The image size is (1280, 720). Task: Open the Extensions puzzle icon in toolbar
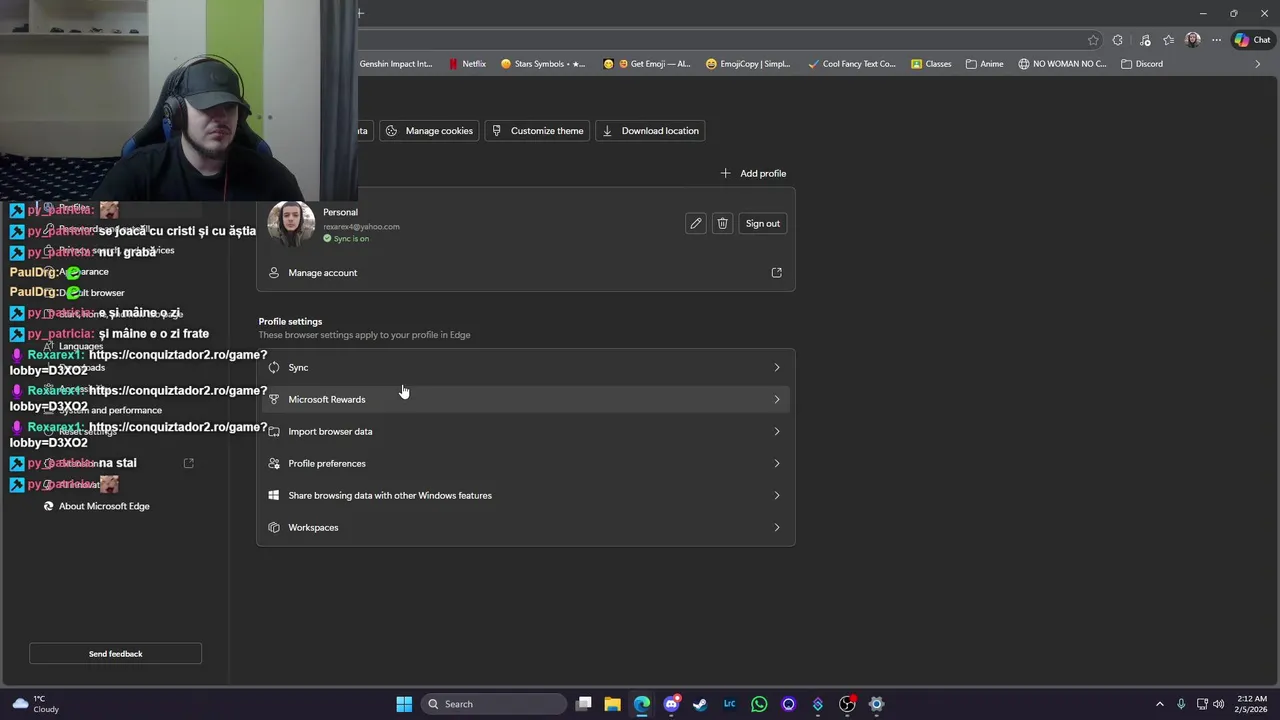[1118, 40]
